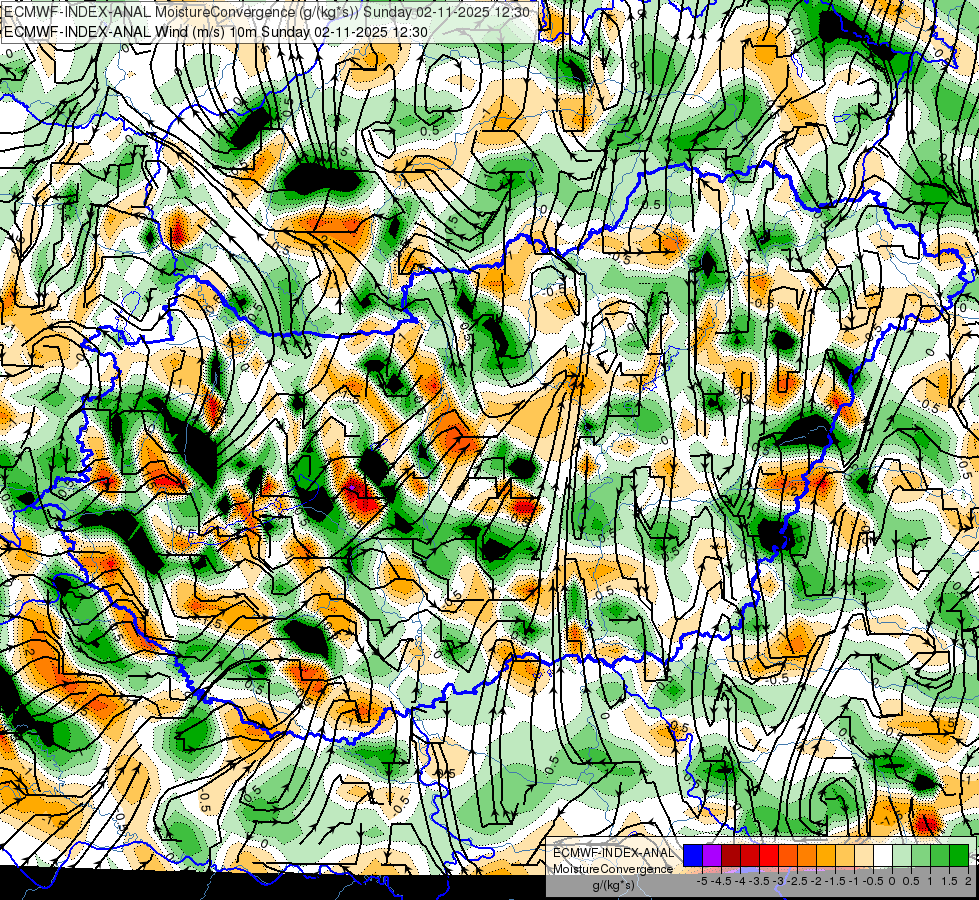Click the blue legend swatch below -5

tap(693, 856)
